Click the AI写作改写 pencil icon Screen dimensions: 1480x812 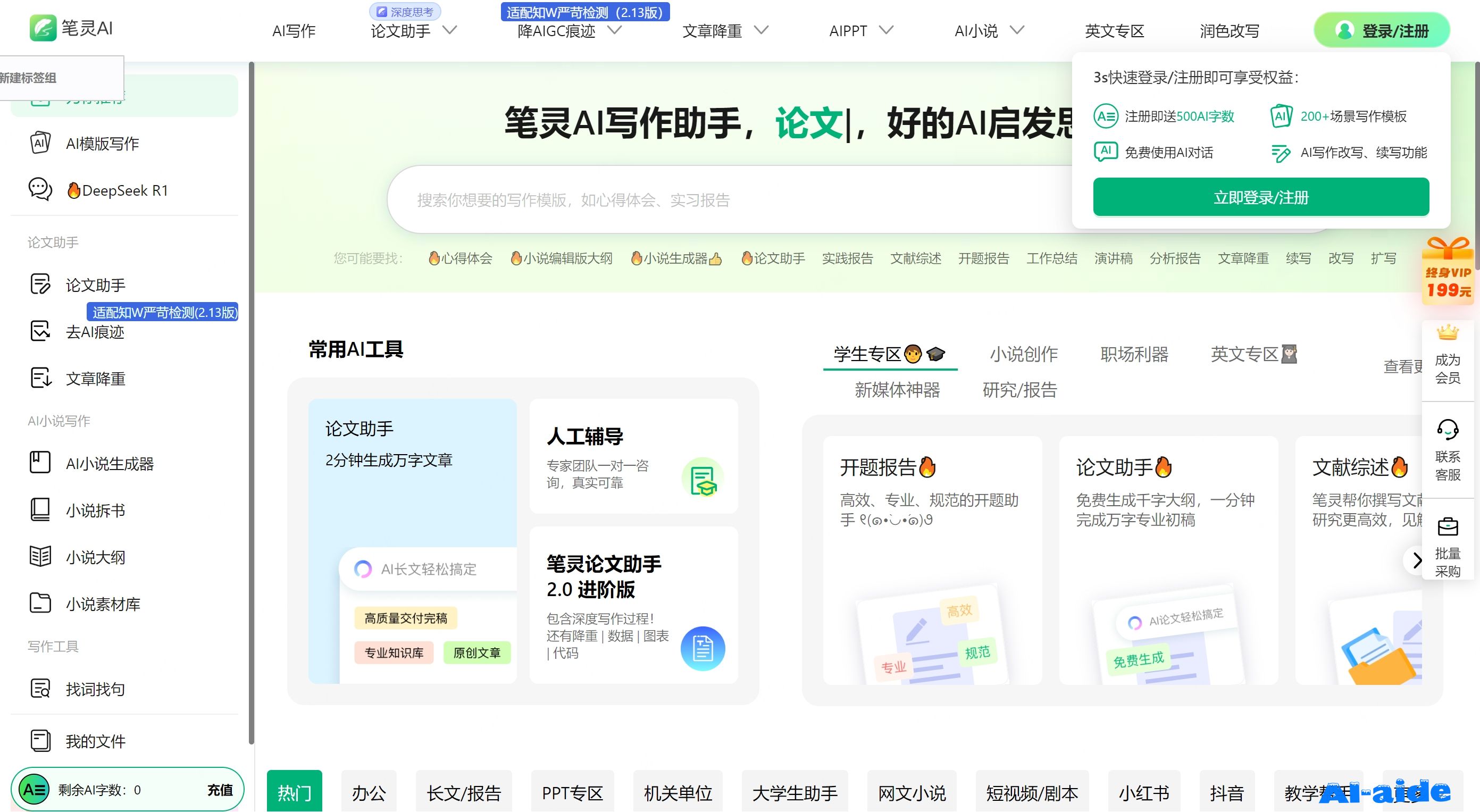pos(1281,153)
